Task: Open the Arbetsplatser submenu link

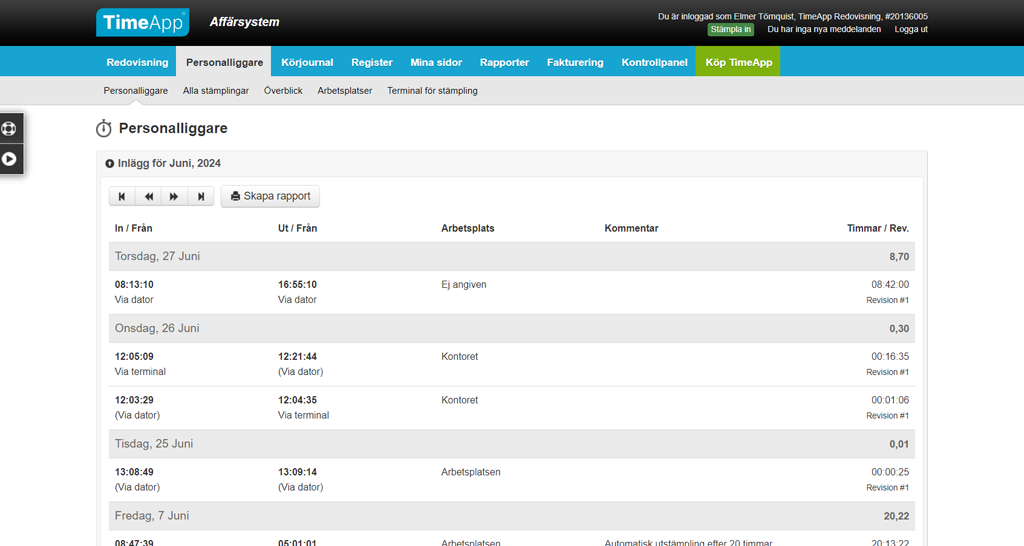Action: click(x=344, y=91)
